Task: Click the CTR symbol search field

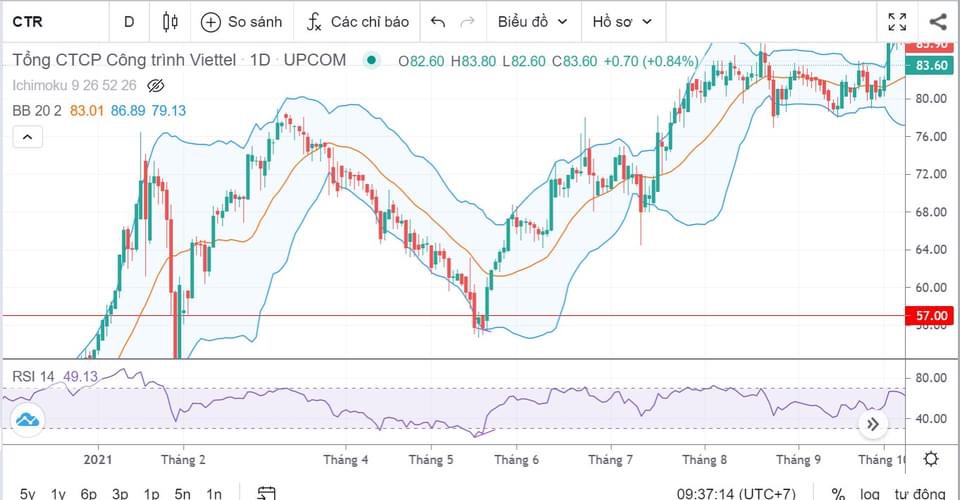Action: pyautogui.click(x=28, y=22)
